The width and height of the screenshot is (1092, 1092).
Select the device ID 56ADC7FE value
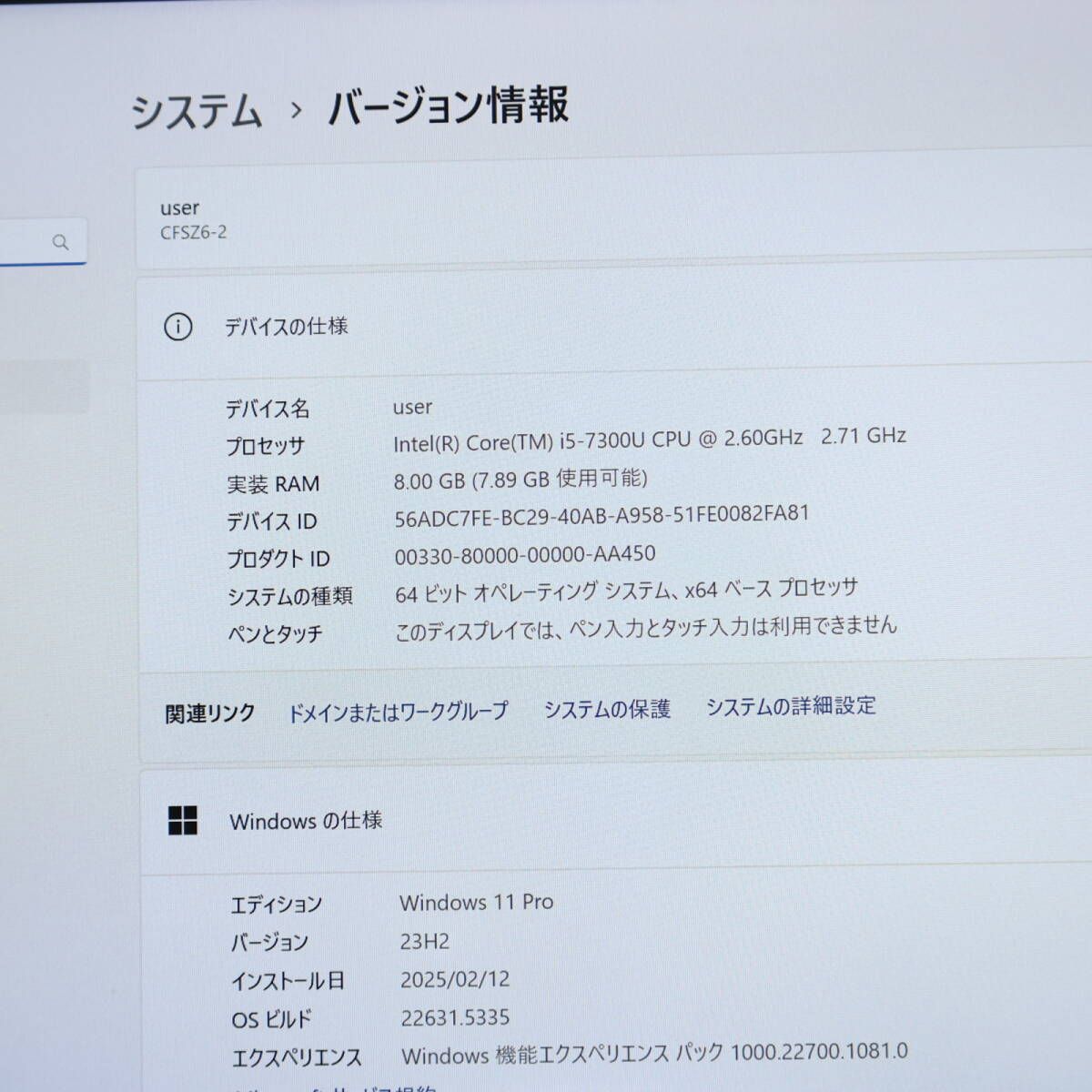(x=602, y=516)
